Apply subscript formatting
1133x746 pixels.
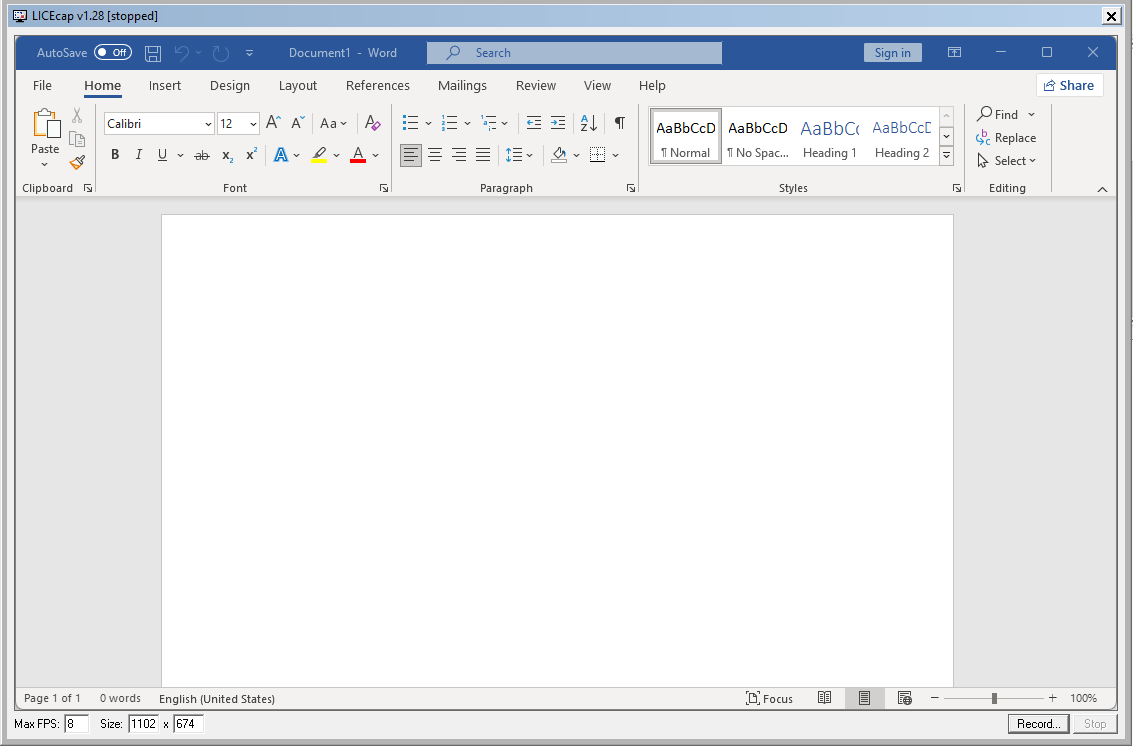click(x=227, y=155)
